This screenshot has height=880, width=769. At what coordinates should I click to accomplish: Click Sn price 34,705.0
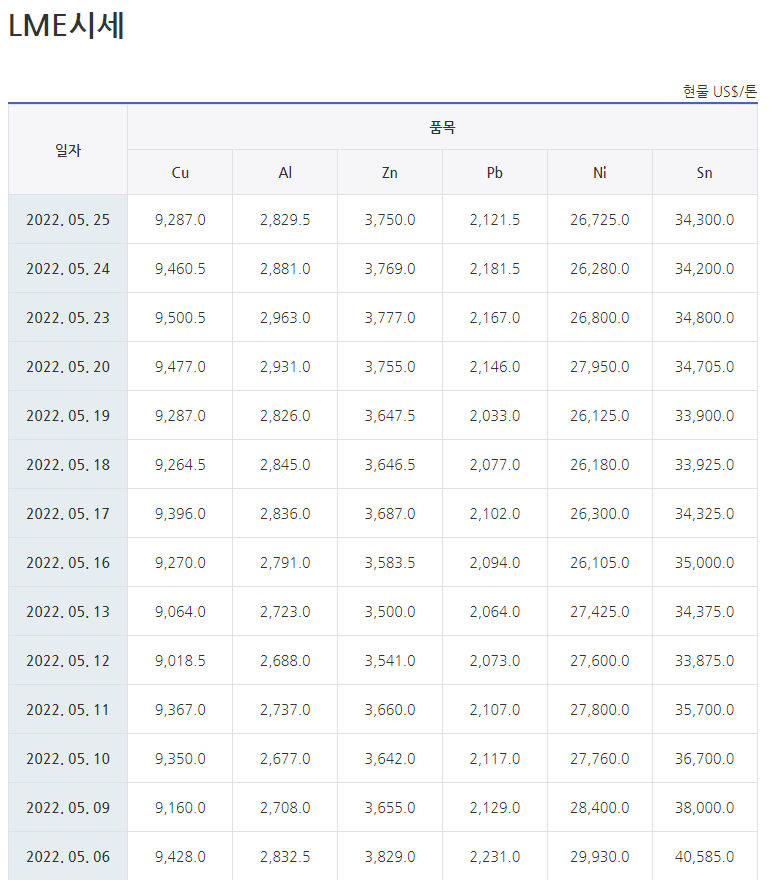pos(705,366)
